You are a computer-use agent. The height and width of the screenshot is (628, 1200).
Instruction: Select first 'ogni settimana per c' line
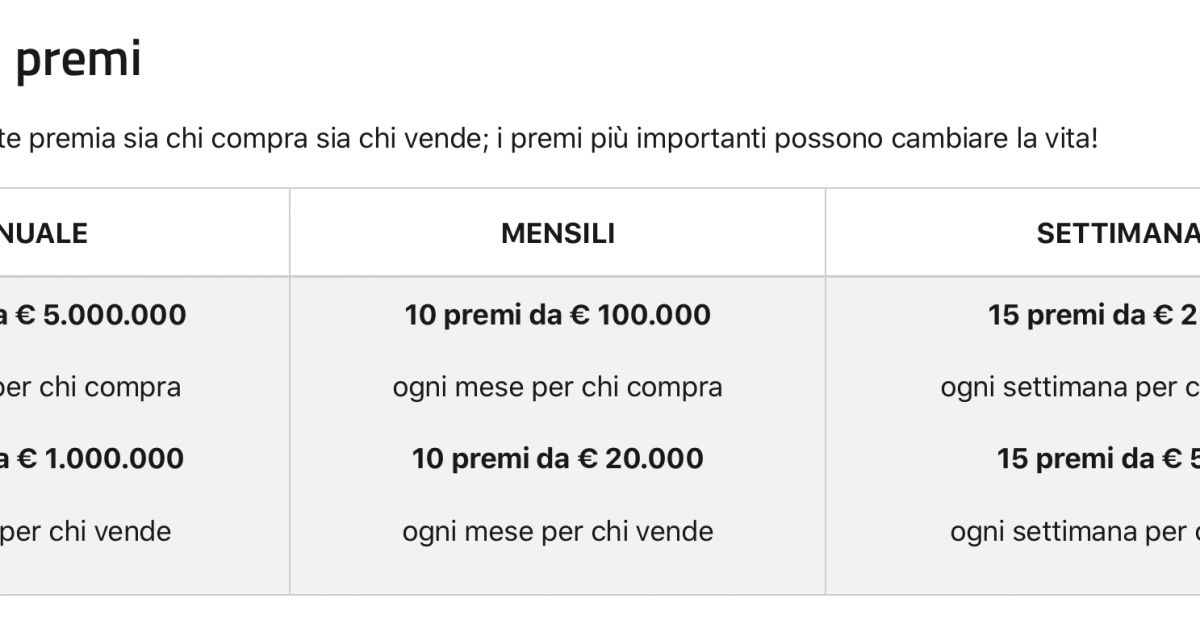coord(1070,387)
